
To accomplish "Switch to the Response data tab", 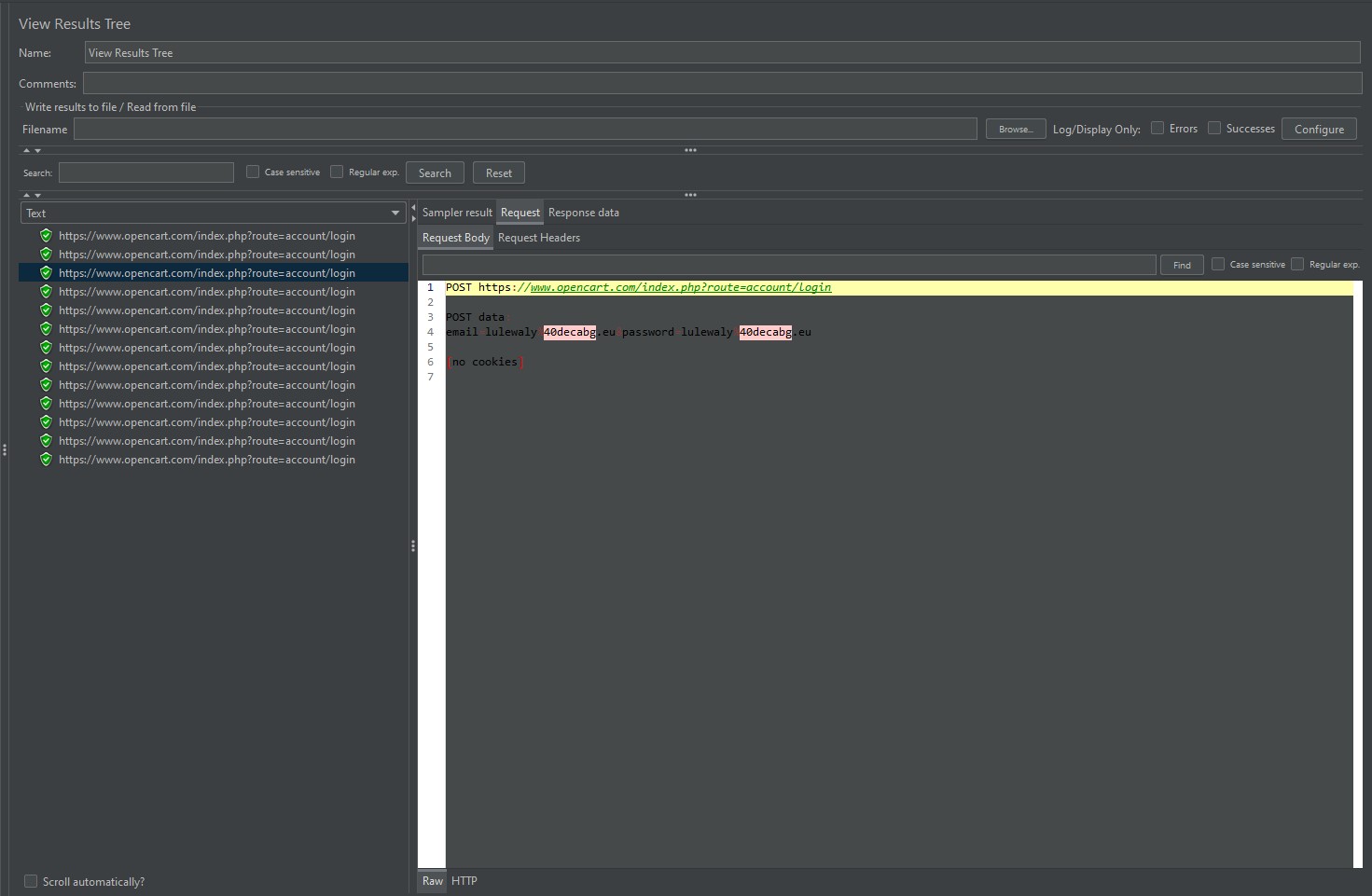I will 583,212.
